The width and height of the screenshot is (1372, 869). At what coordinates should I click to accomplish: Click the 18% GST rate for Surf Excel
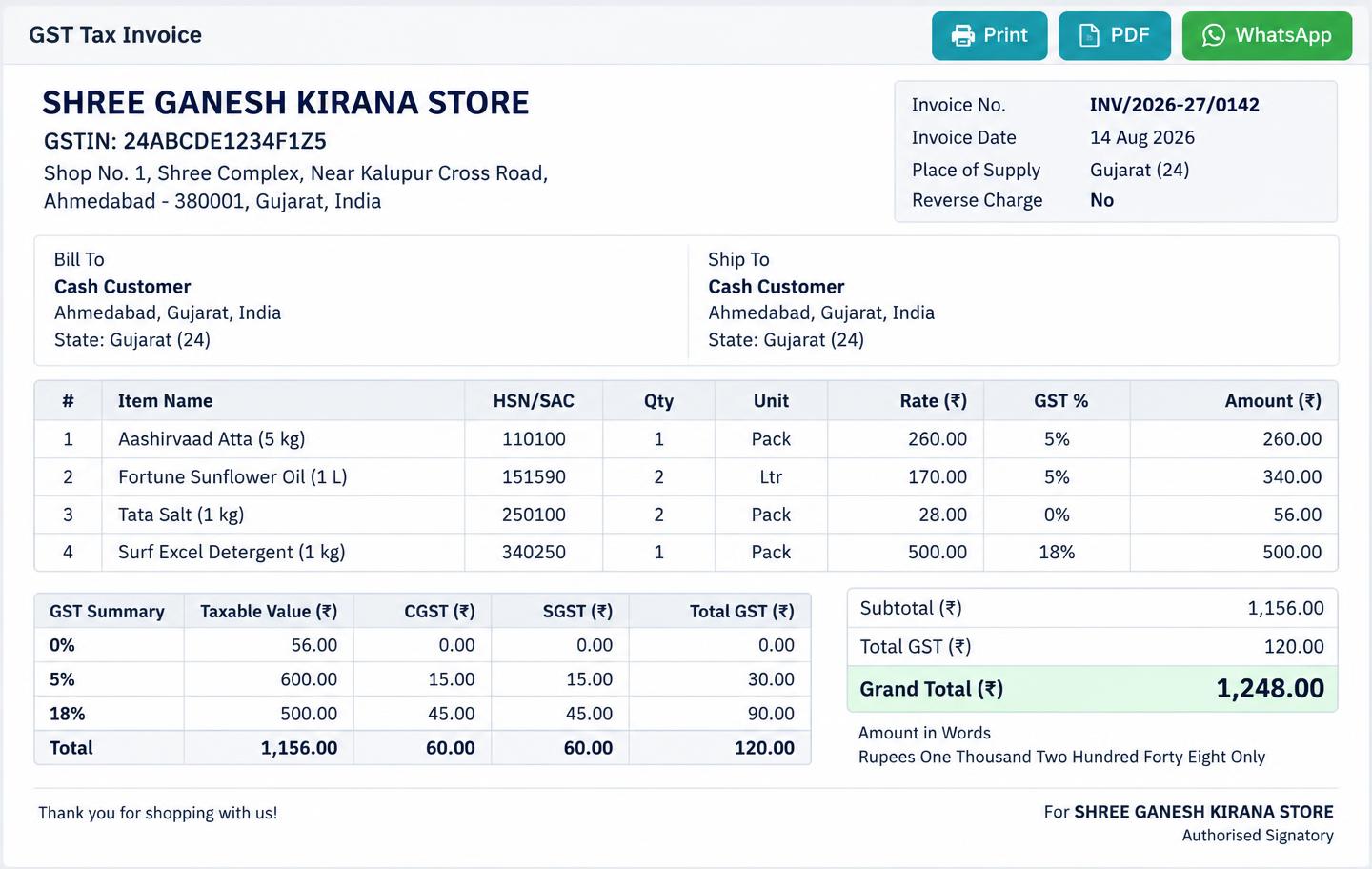point(1057,552)
